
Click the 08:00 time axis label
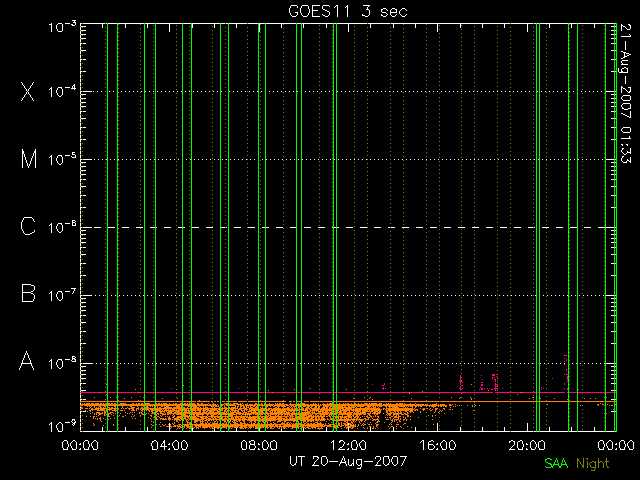tap(259, 444)
